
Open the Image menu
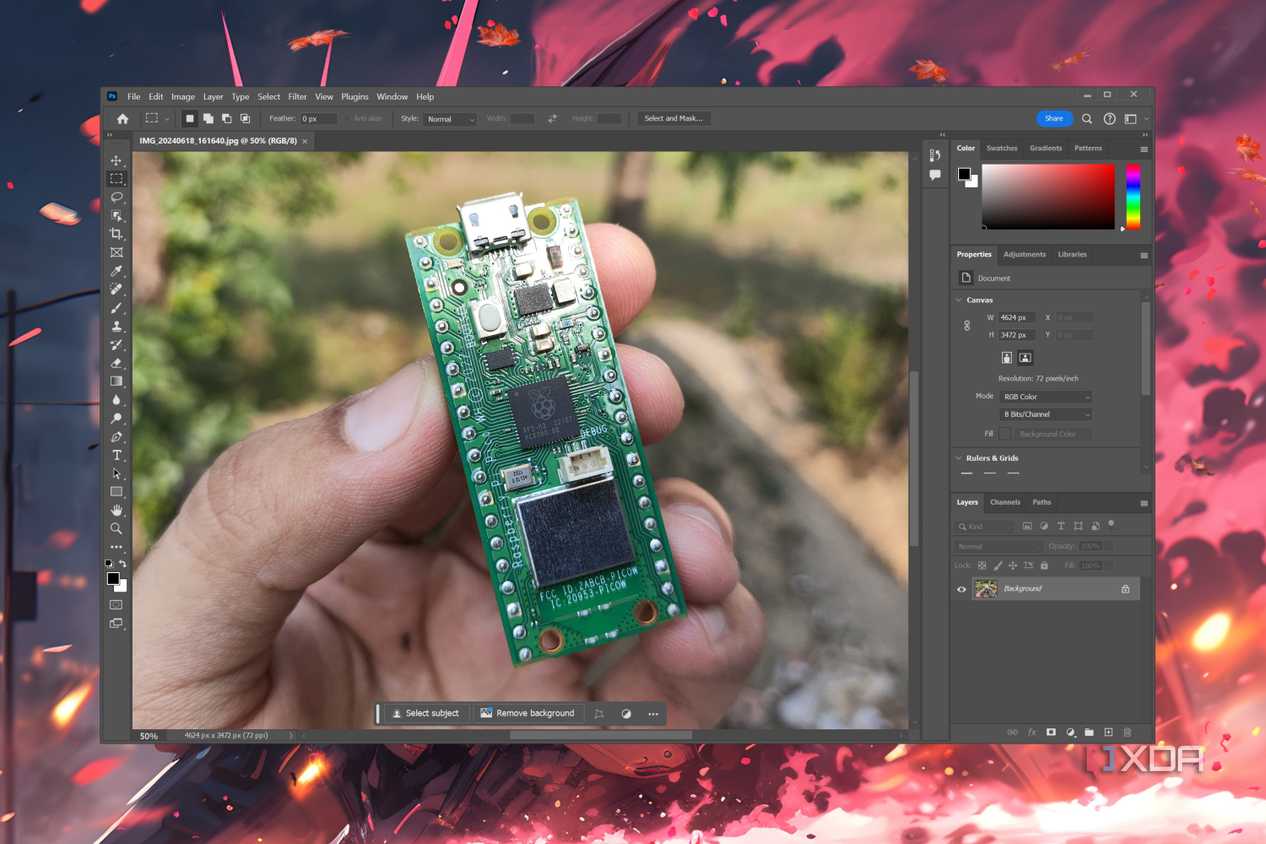[183, 97]
